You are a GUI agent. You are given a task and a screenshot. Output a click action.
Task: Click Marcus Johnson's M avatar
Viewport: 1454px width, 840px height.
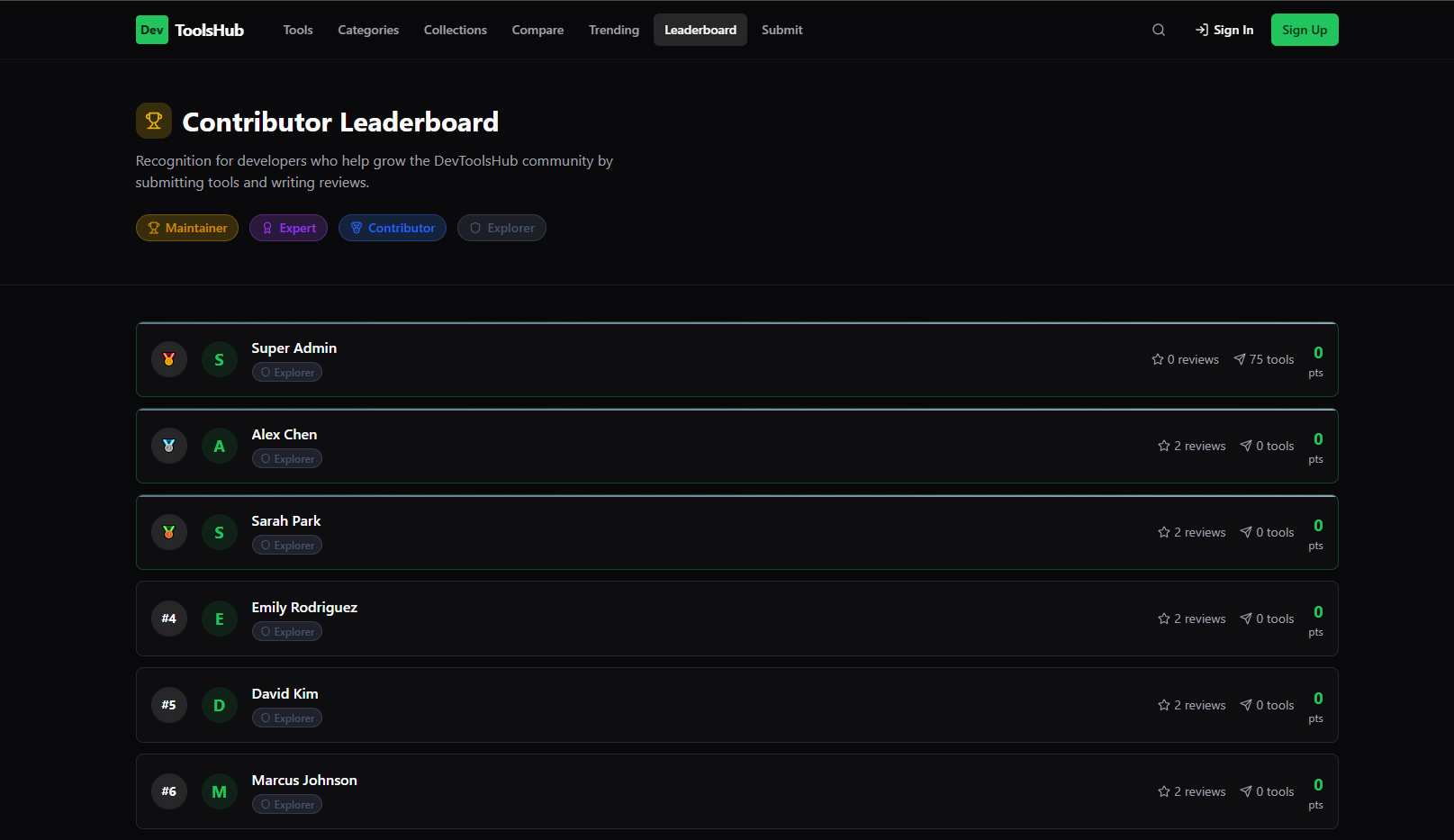tap(220, 791)
